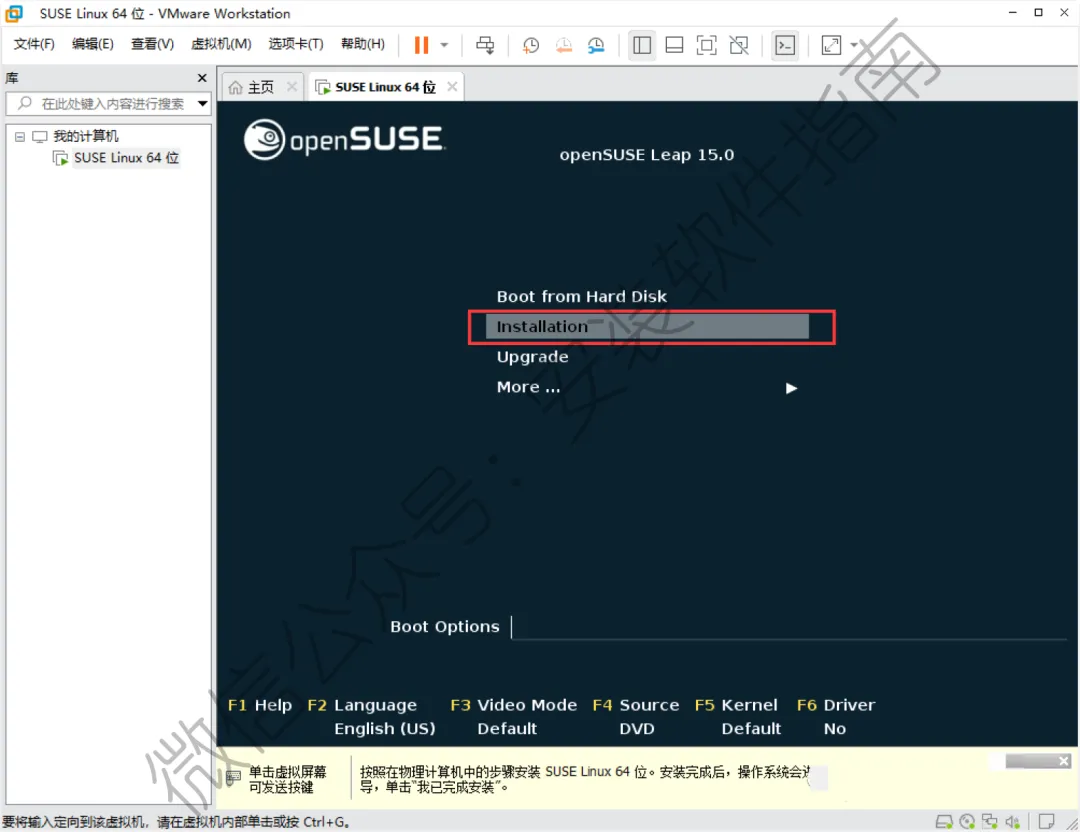Open the More ... submenu
This screenshot has width=1080, height=832.
point(528,387)
